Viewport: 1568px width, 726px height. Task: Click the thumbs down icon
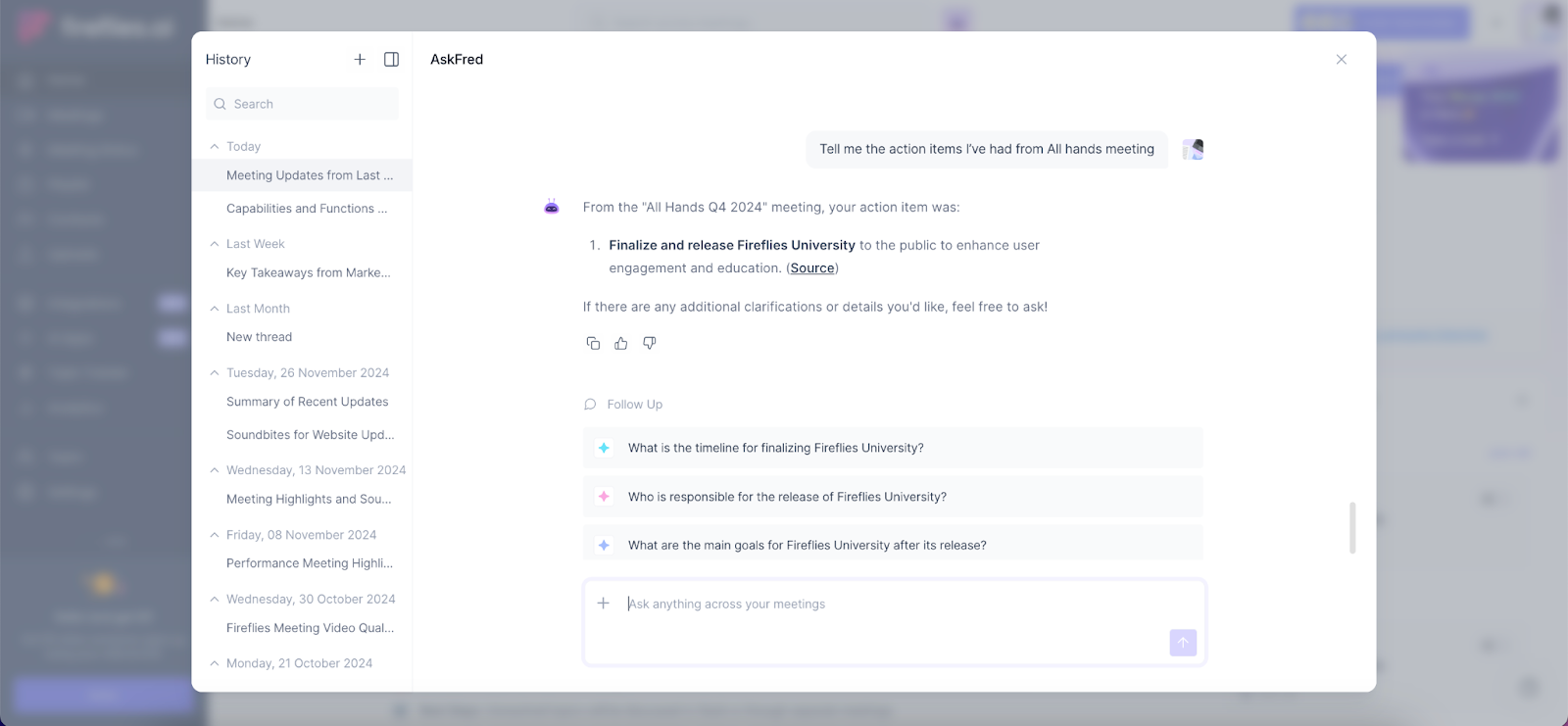tap(649, 343)
